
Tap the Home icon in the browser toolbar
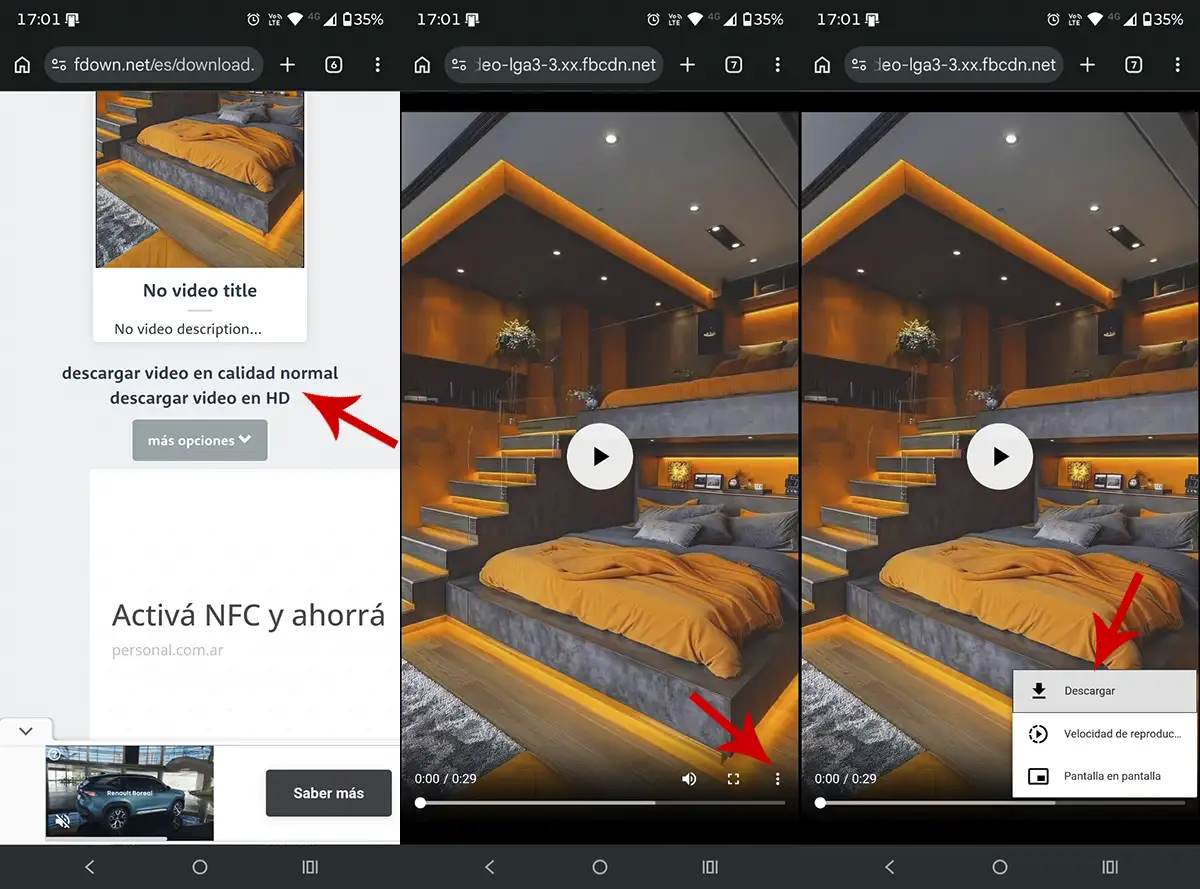pos(21,64)
